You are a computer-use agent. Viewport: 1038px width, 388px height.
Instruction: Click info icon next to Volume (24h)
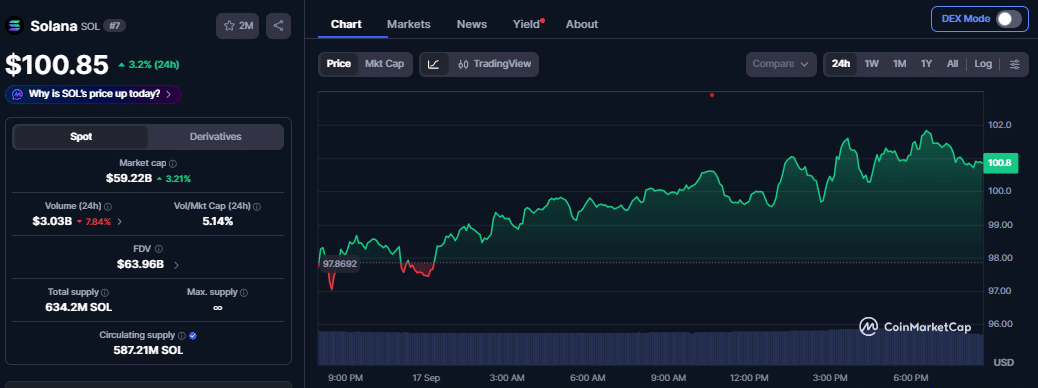(x=108, y=207)
